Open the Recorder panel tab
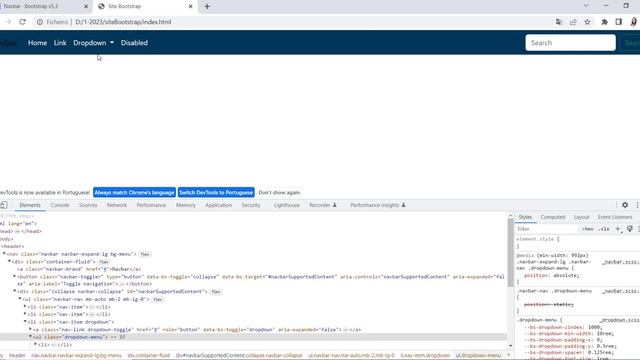640x360 pixels. [x=322, y=205]
